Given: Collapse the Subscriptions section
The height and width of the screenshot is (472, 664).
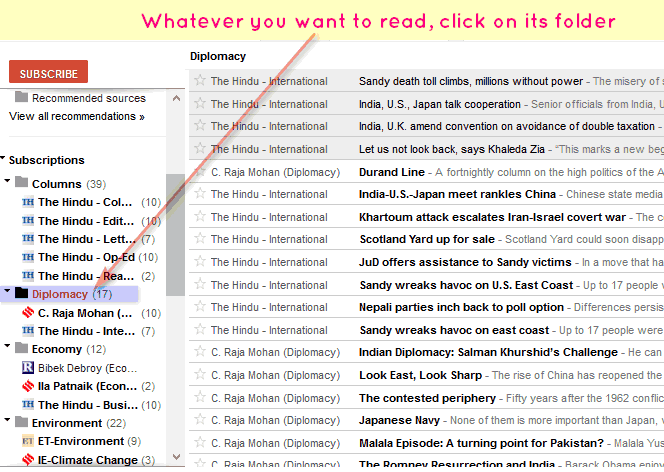Looking at the screenshot, I should pos(3,159).
